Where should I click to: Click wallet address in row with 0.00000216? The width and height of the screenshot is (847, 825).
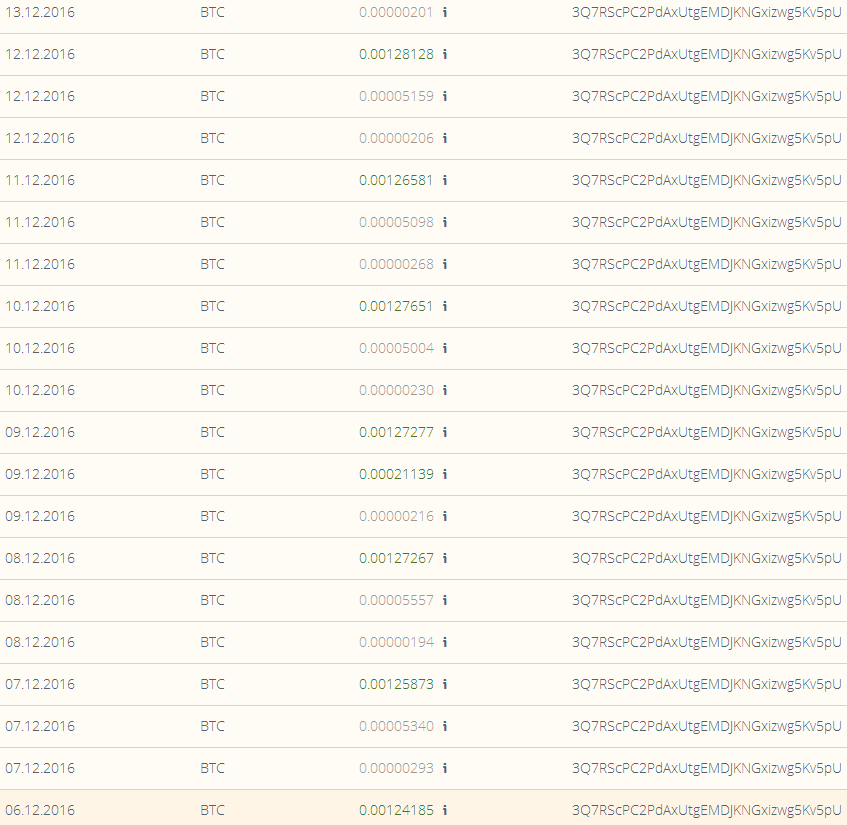pyautogui.click(x=707, y=516)
